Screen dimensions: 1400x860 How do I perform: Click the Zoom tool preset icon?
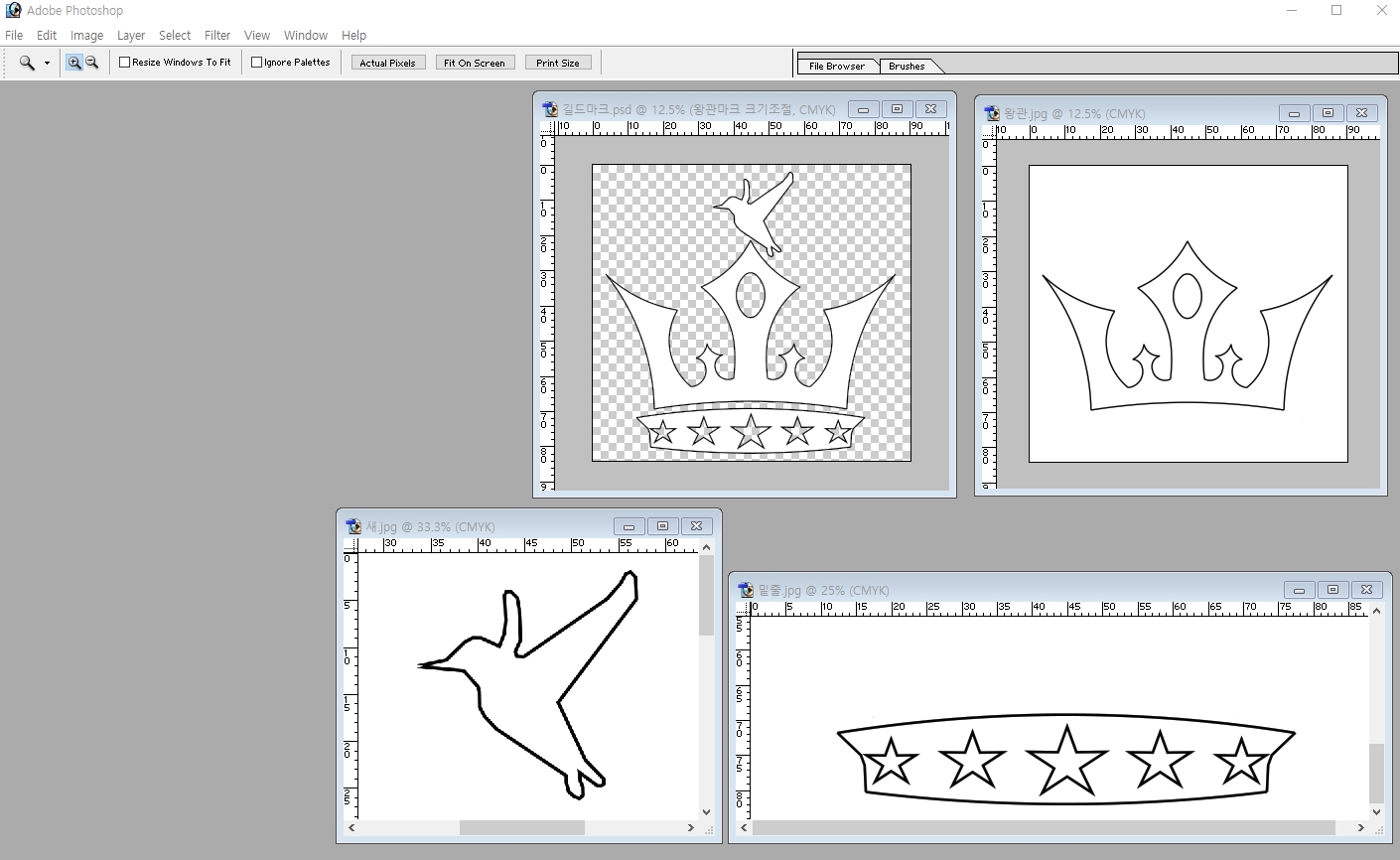[27, 63]
